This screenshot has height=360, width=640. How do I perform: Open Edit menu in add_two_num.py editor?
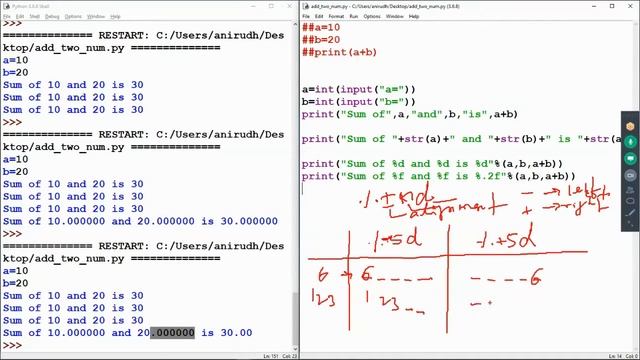tap(319, 16)
